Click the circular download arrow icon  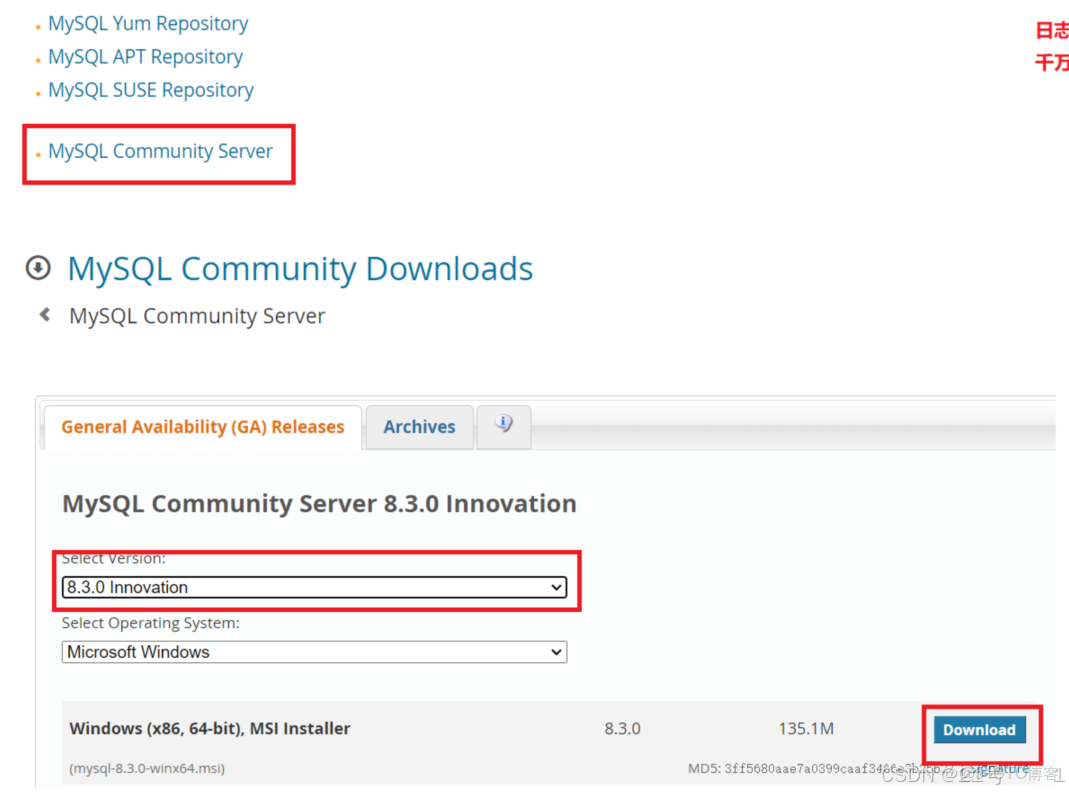click(x=37, y=267)
